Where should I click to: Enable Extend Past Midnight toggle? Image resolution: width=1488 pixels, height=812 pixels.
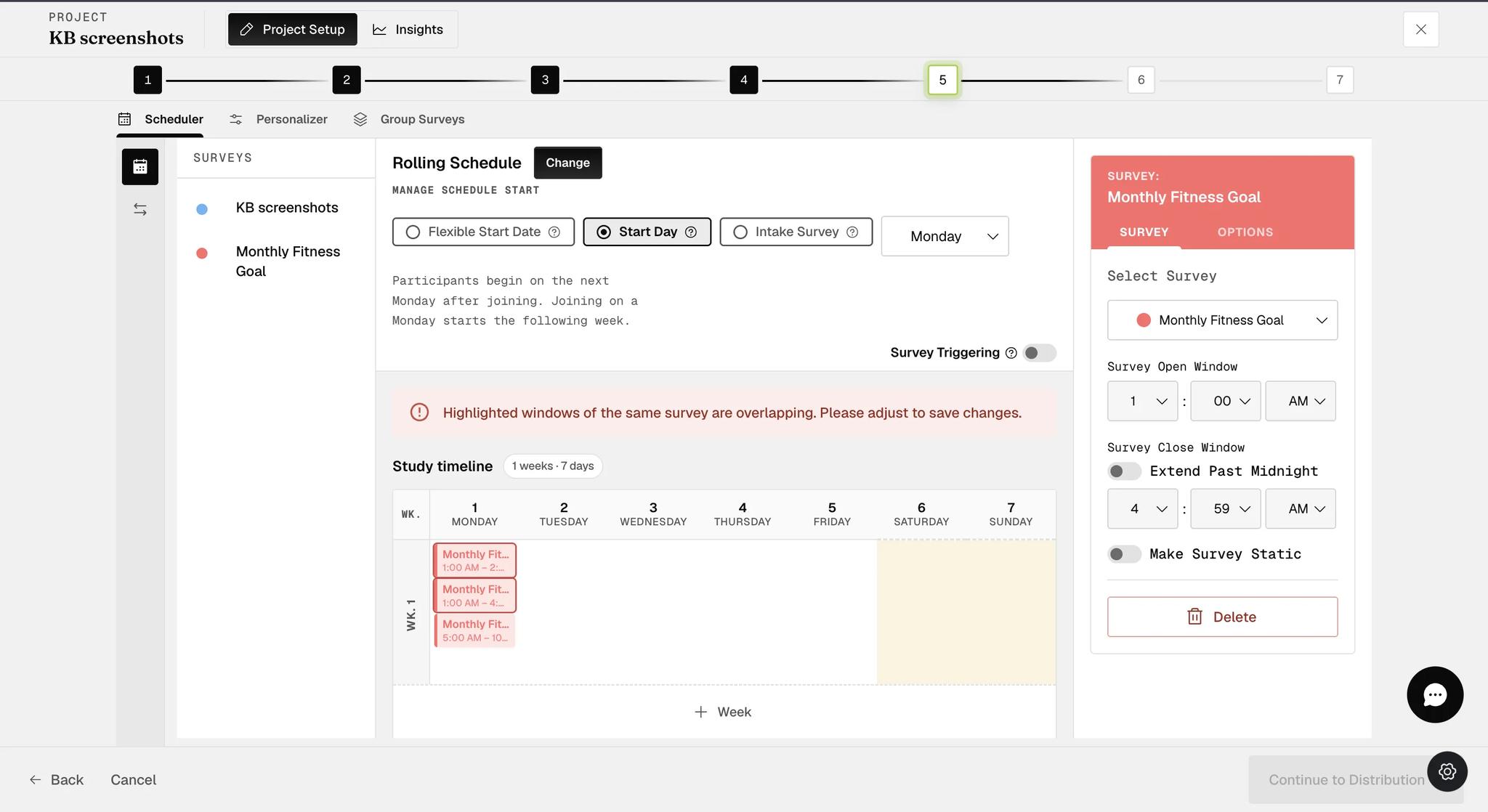pos(1124,471)
